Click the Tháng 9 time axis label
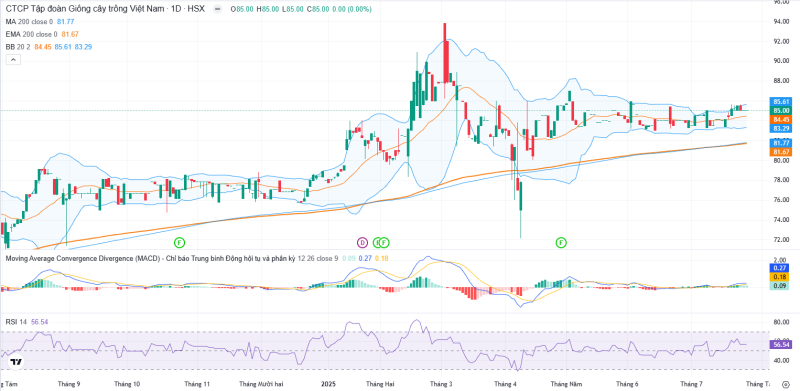The height and width of the screenshot is (391, 800). (69, 384)
